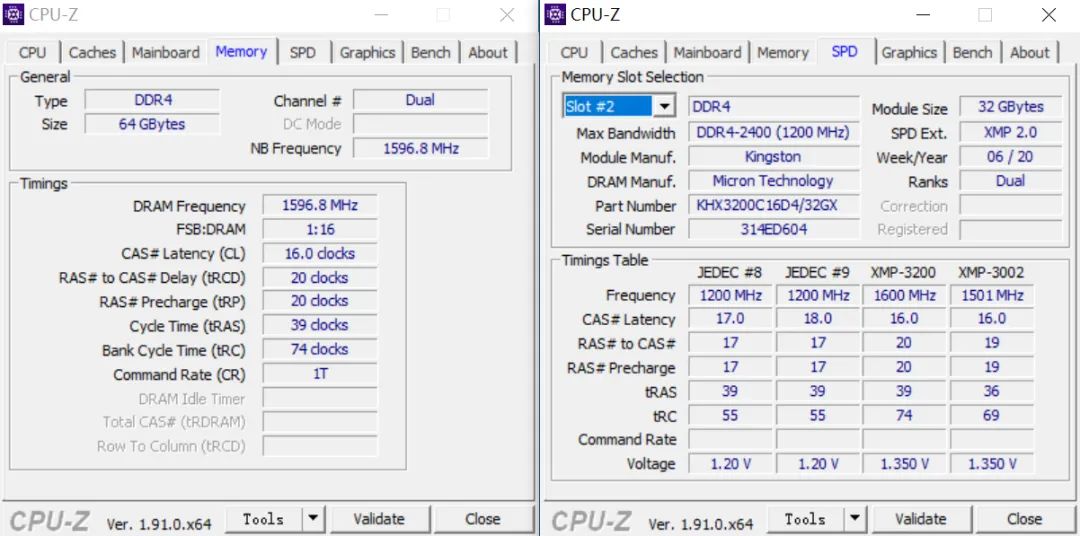This screenshot has height=536, width=1080.
Task: Click Module Manuf. value Kingston
Action: (773, 156)
